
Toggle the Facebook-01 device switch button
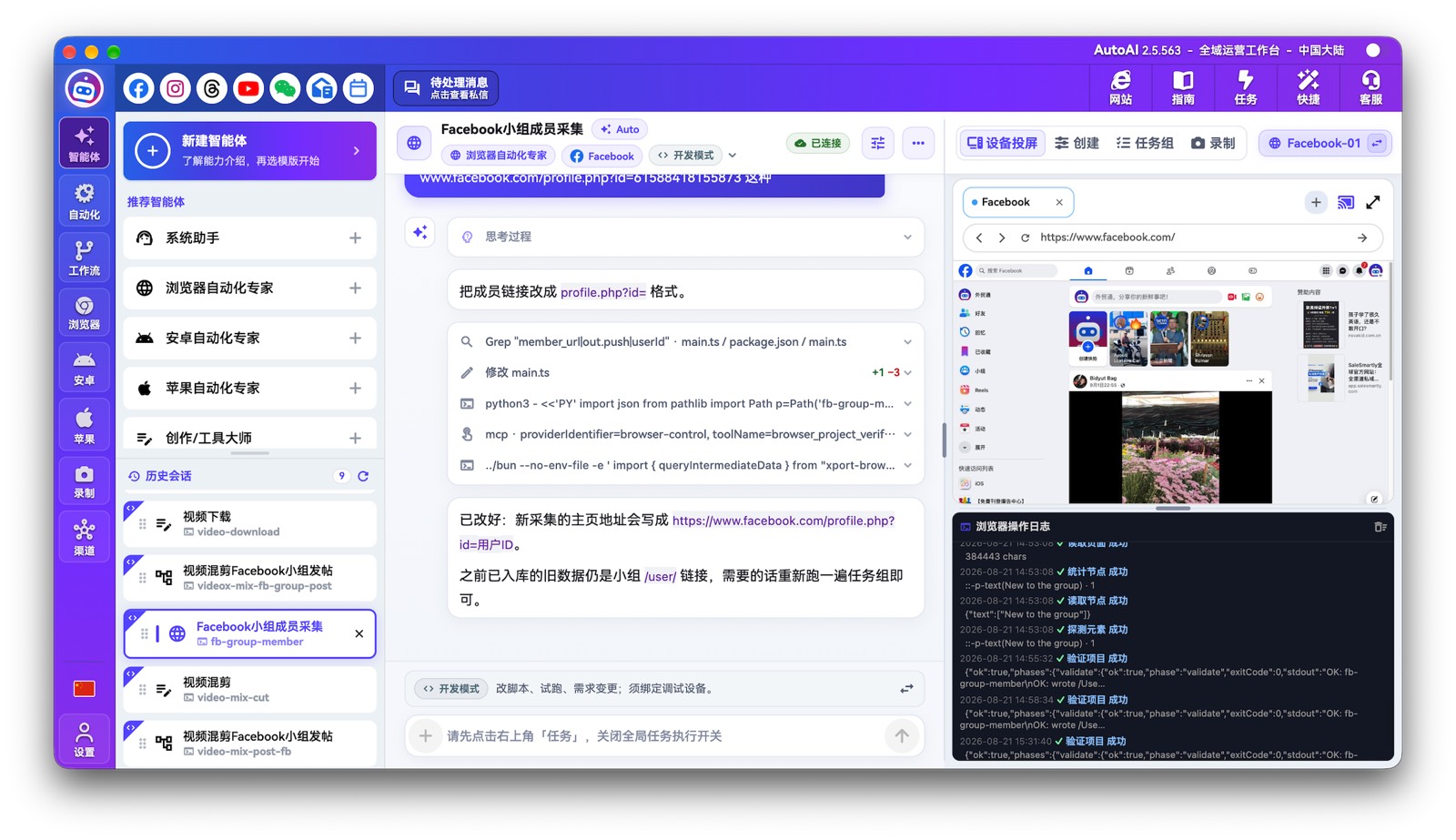click(1378, 143)
